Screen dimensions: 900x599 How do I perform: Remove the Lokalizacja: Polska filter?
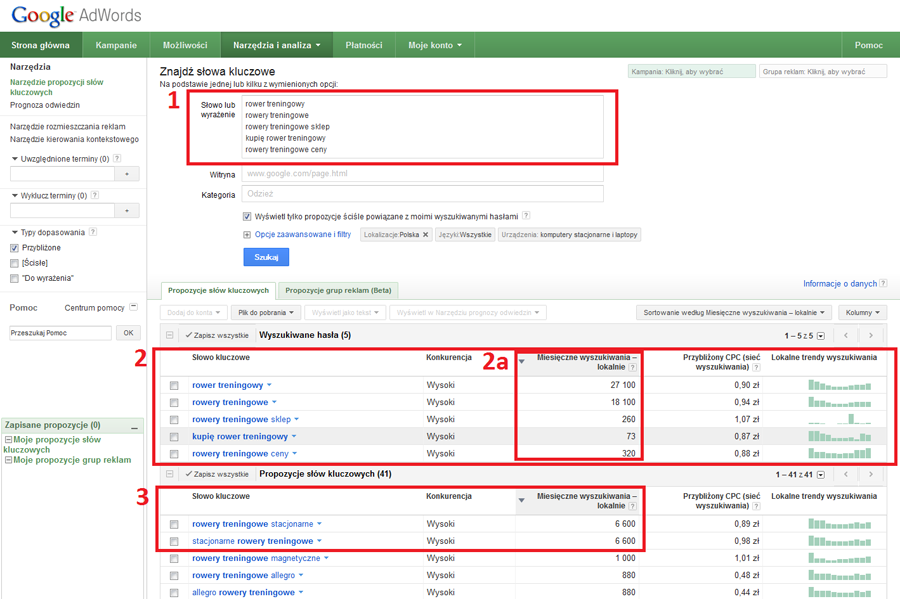click(x=425, y=235)
